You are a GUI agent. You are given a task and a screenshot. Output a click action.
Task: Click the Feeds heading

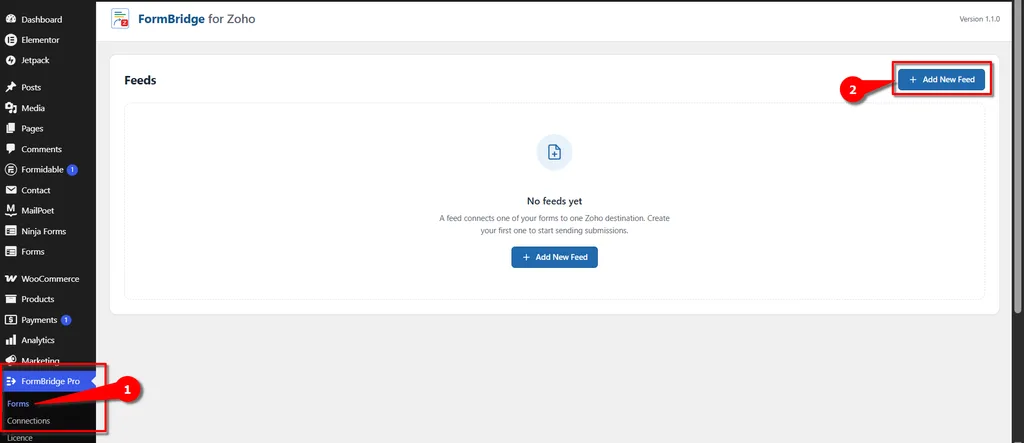pyautogui.click(x=140, y=80)
